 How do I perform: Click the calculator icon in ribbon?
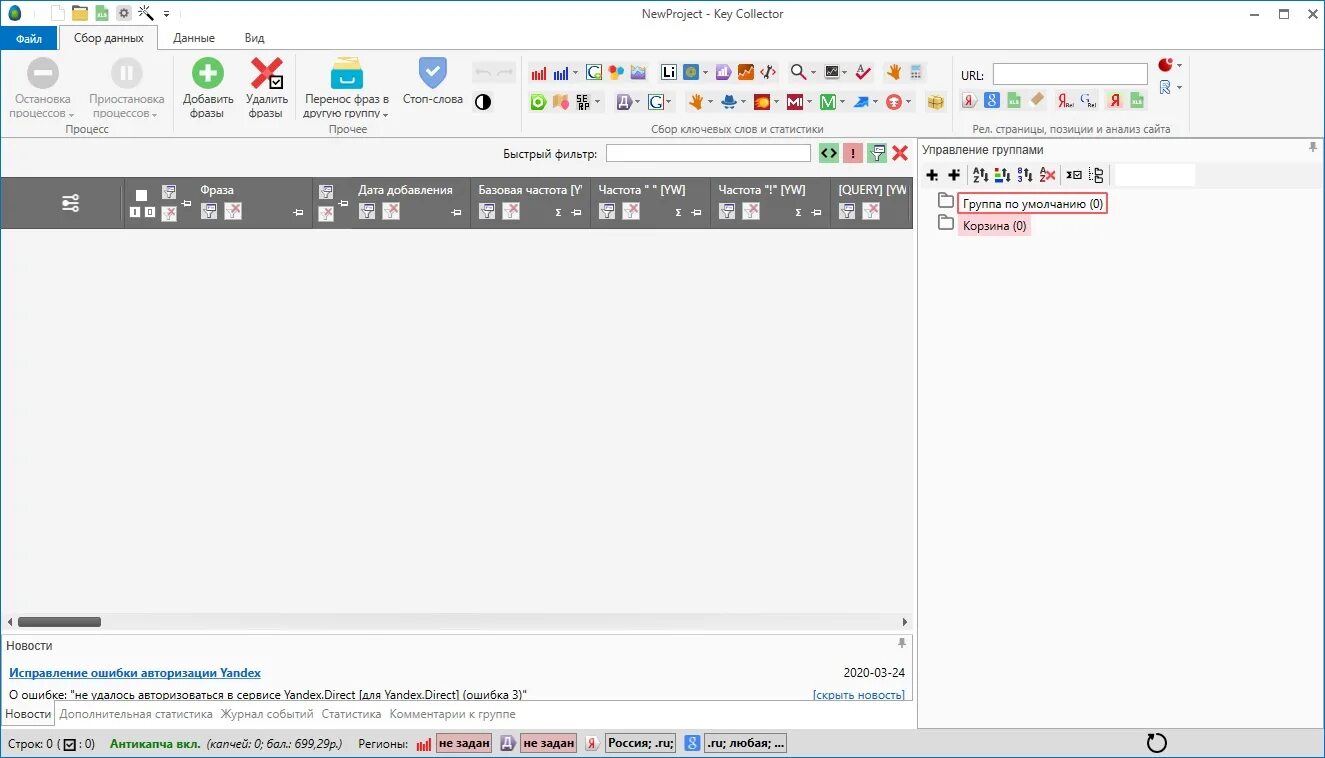tap(917, 72)
